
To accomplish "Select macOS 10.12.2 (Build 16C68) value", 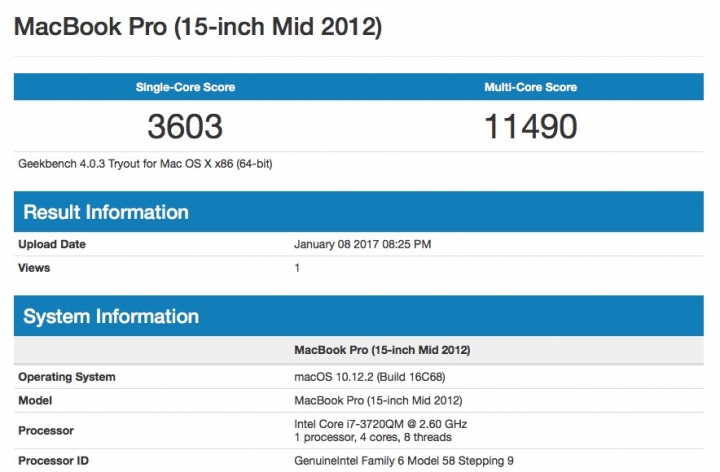I will coord(370,377).
